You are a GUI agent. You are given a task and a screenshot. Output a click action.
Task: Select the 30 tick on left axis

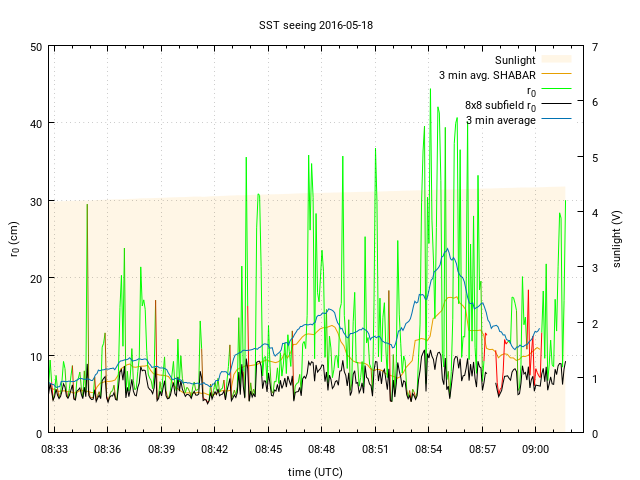tap(35, 201)
